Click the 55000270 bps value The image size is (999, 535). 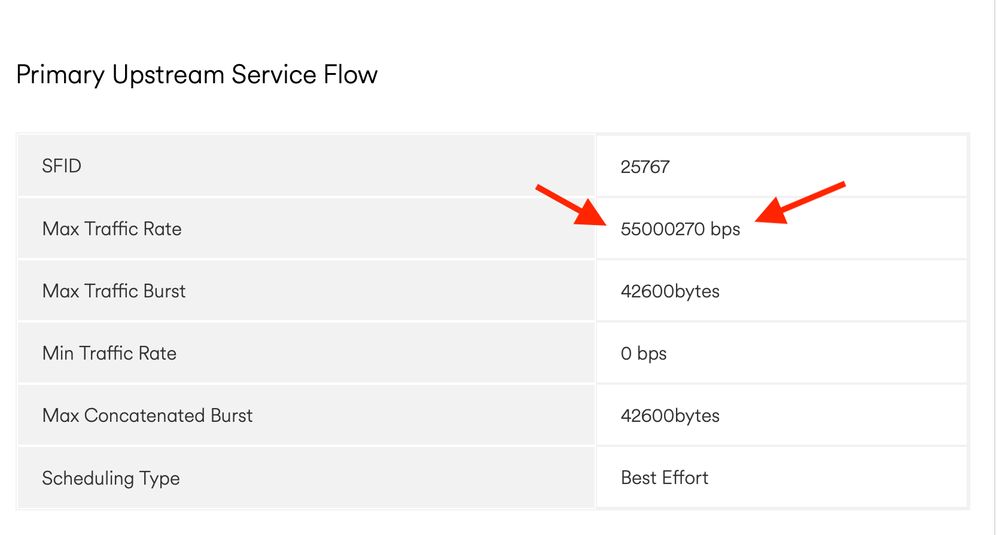point(680,229)
